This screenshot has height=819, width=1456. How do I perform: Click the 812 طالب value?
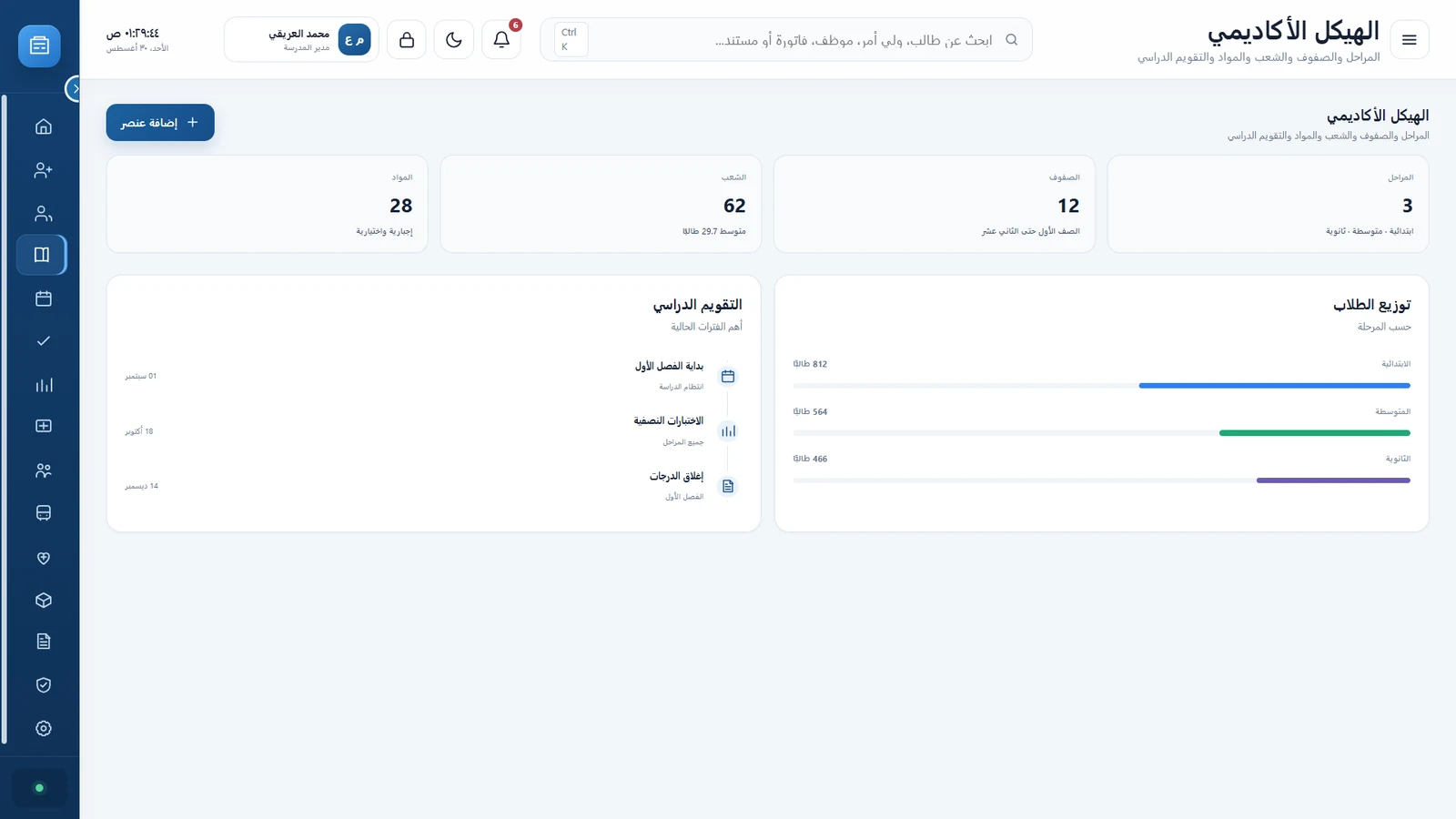pyautogui.click(x=810, y=364)
